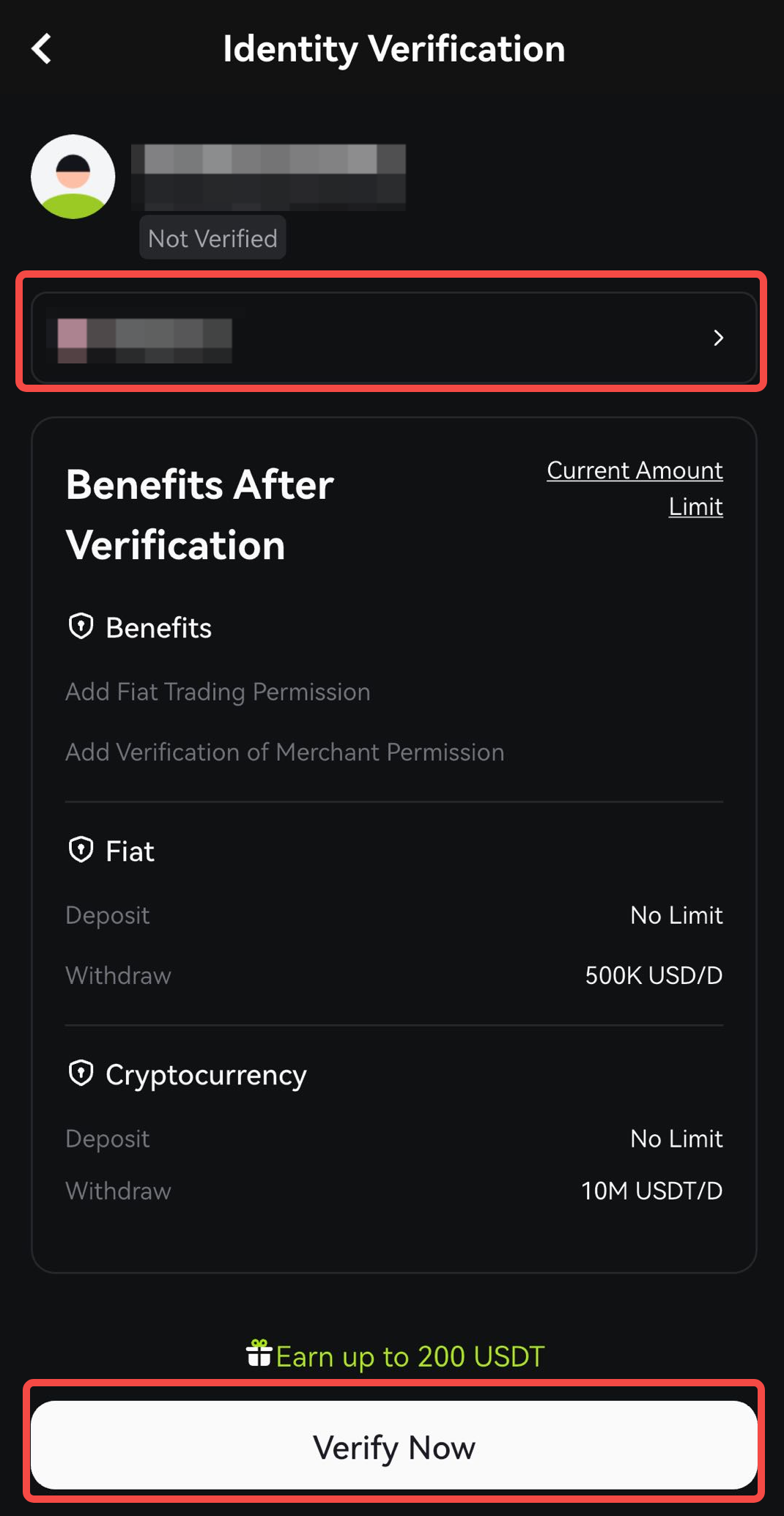784x1516 pixels.
Task: Click the shield icon beside Benefits
Action: pos(81,626)
